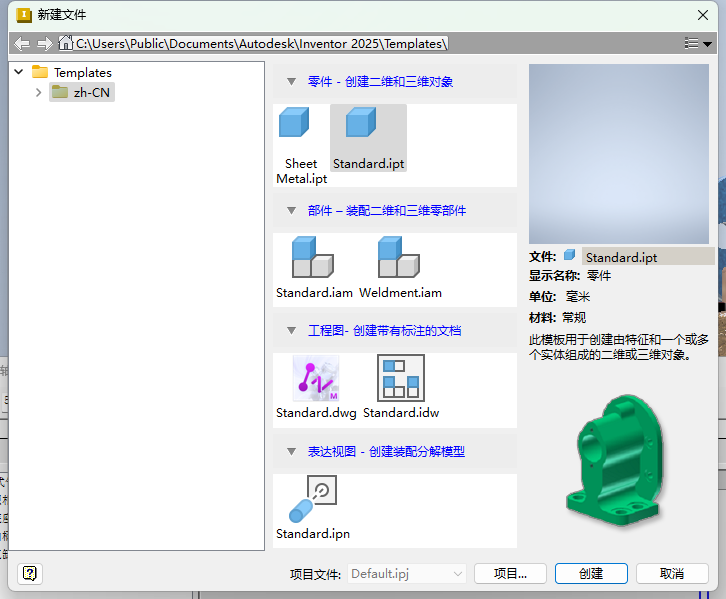Click the Templates folder icon
This screenshot has height=599, width=726.
coord(40,72)
